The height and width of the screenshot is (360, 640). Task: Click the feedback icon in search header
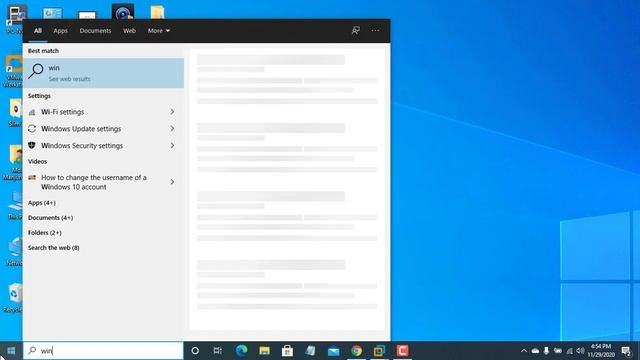click(x=356, y=31)
